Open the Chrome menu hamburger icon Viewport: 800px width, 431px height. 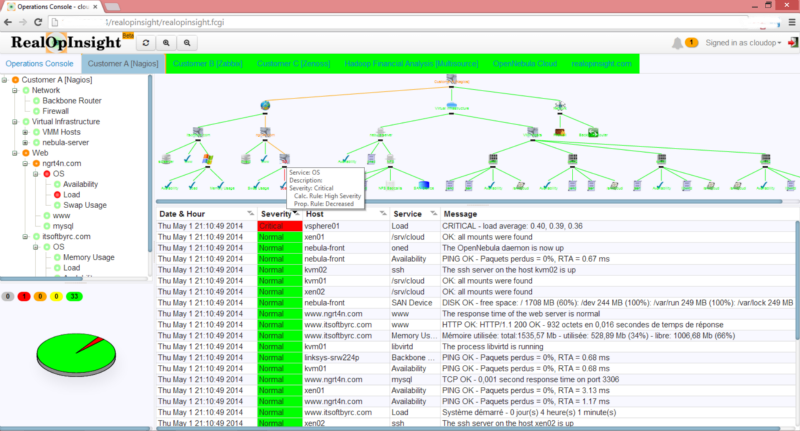[792, 22]
